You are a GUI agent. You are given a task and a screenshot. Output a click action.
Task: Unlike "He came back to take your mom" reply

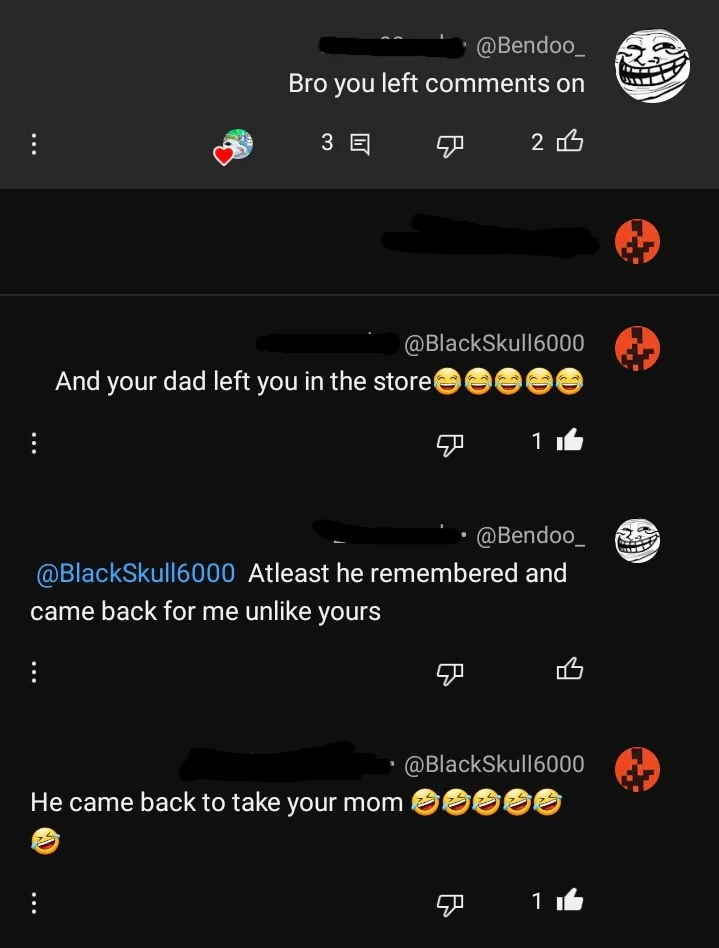pos(570,900)
